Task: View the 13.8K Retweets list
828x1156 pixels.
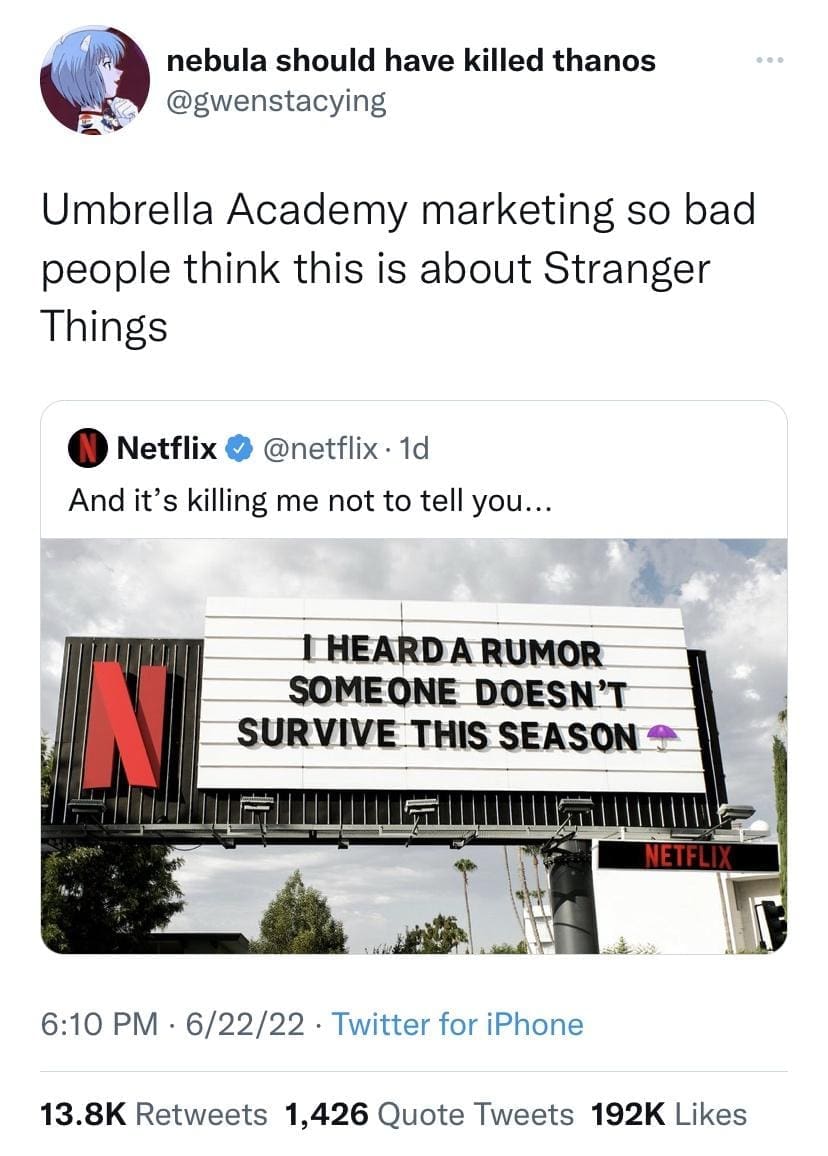Action: pyautogui.click(x=153, y=1114)
